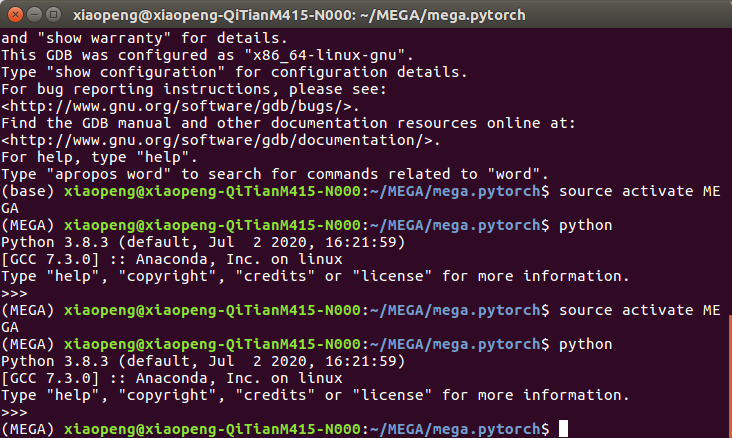This screenshot has height=438, width=732.
Task: Minimize the terminal window
Action: point(34,14)
